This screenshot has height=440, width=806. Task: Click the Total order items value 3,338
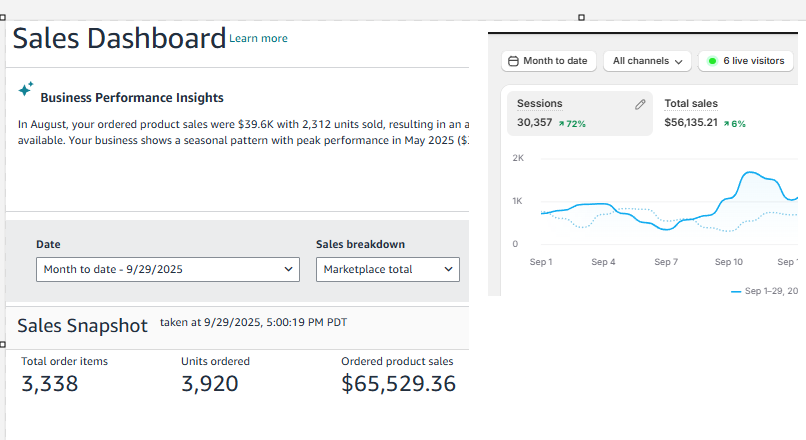pos(50,384)
